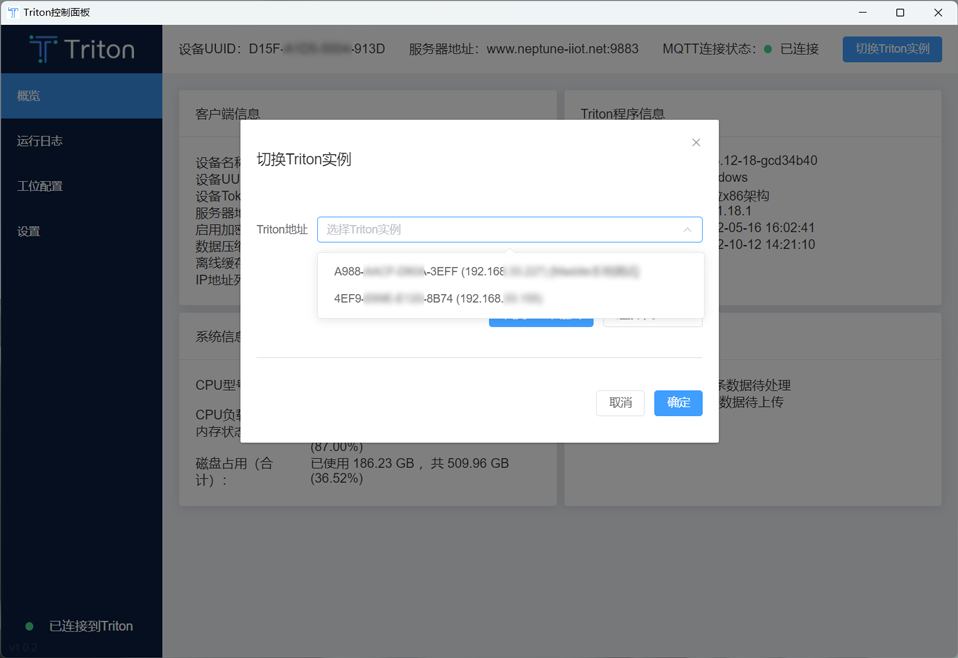Close the 切换Triton实例 dialog with X
This screenshot has height=658, width=958.
(x=696, y=143)
